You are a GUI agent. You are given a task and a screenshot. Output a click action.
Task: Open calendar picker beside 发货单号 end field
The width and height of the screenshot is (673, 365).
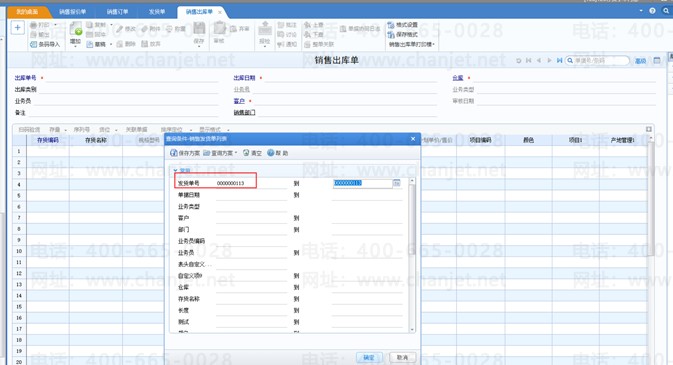click(x=397, y=183)
